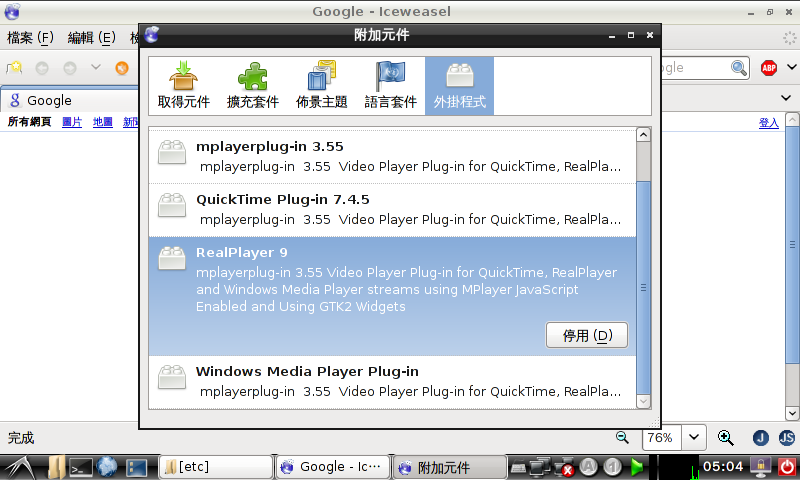Open the history dropdown next to Forward
The width and height of the screenshot is (800, 480).
(95, 67)
